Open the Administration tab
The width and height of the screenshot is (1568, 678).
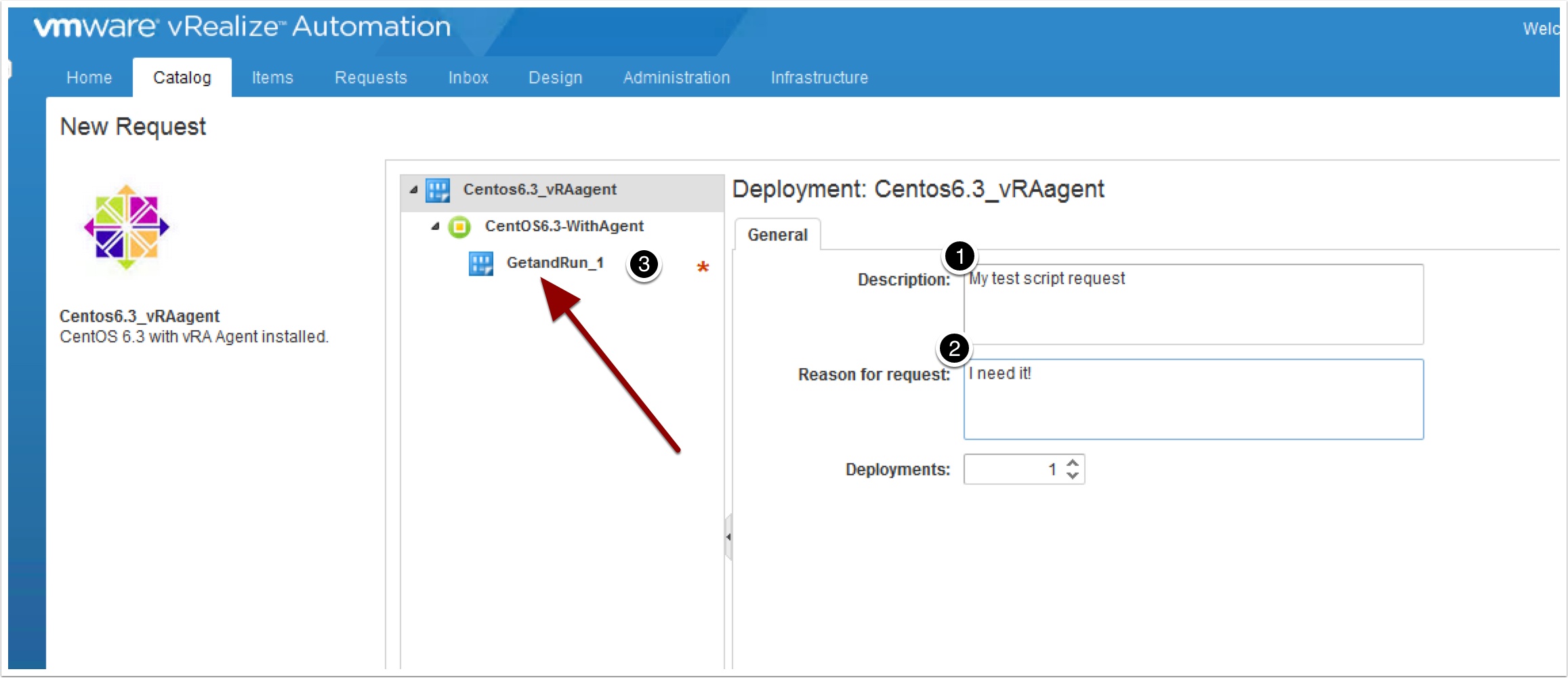coord(676,78)
